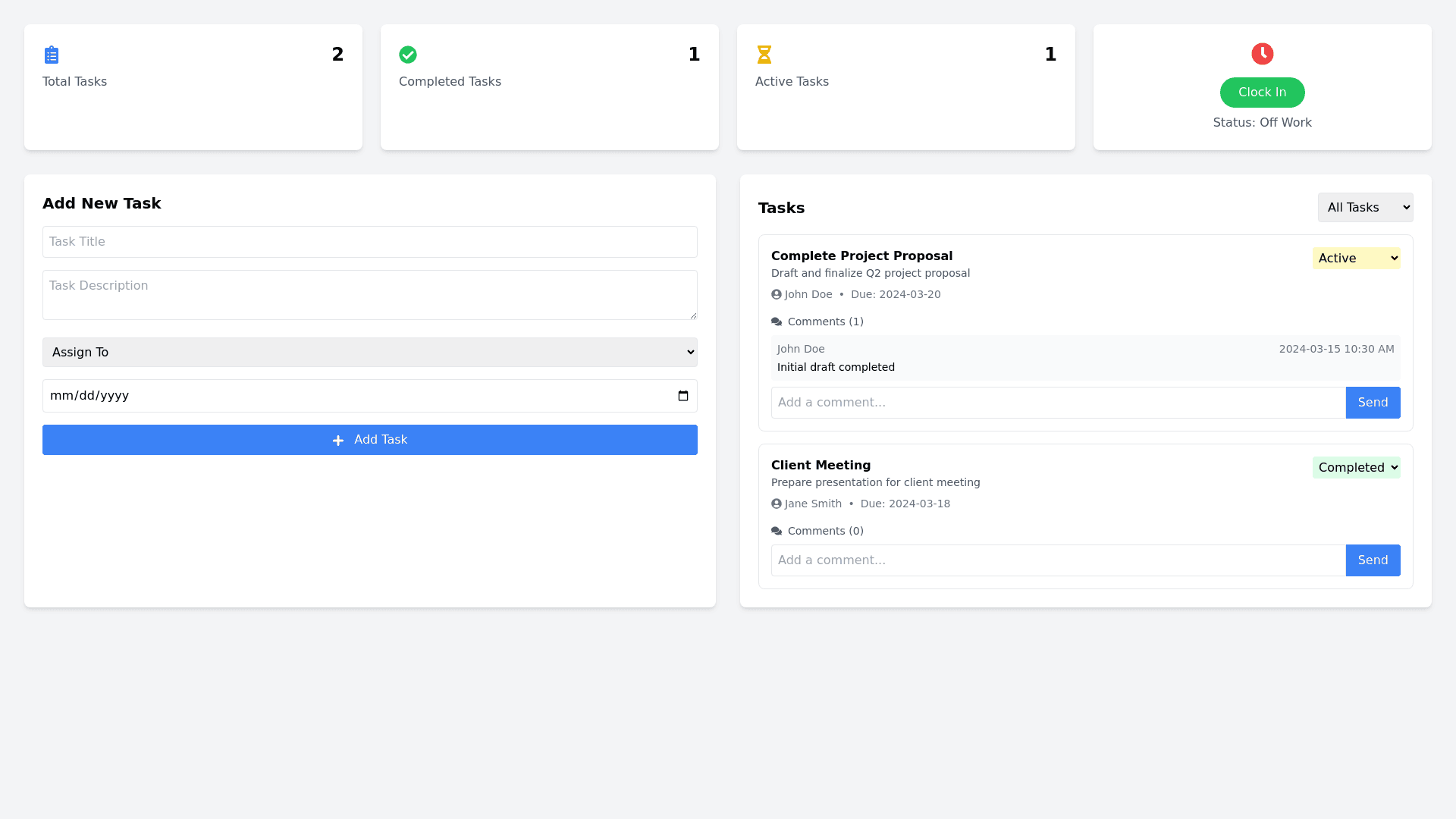
Task: Click the red clock icon
Action: pyautogui.click(x=1262, y=54)
